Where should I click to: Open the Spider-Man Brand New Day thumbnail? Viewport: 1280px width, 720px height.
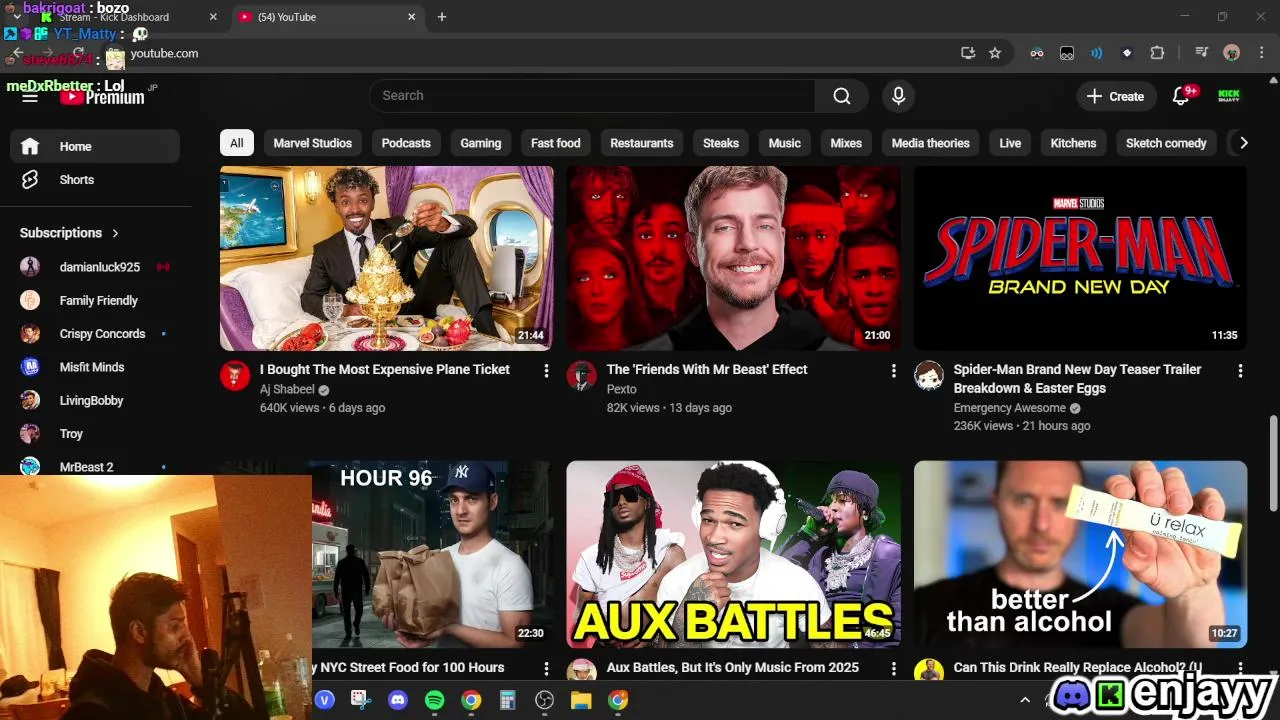(x=1080, y=258)
